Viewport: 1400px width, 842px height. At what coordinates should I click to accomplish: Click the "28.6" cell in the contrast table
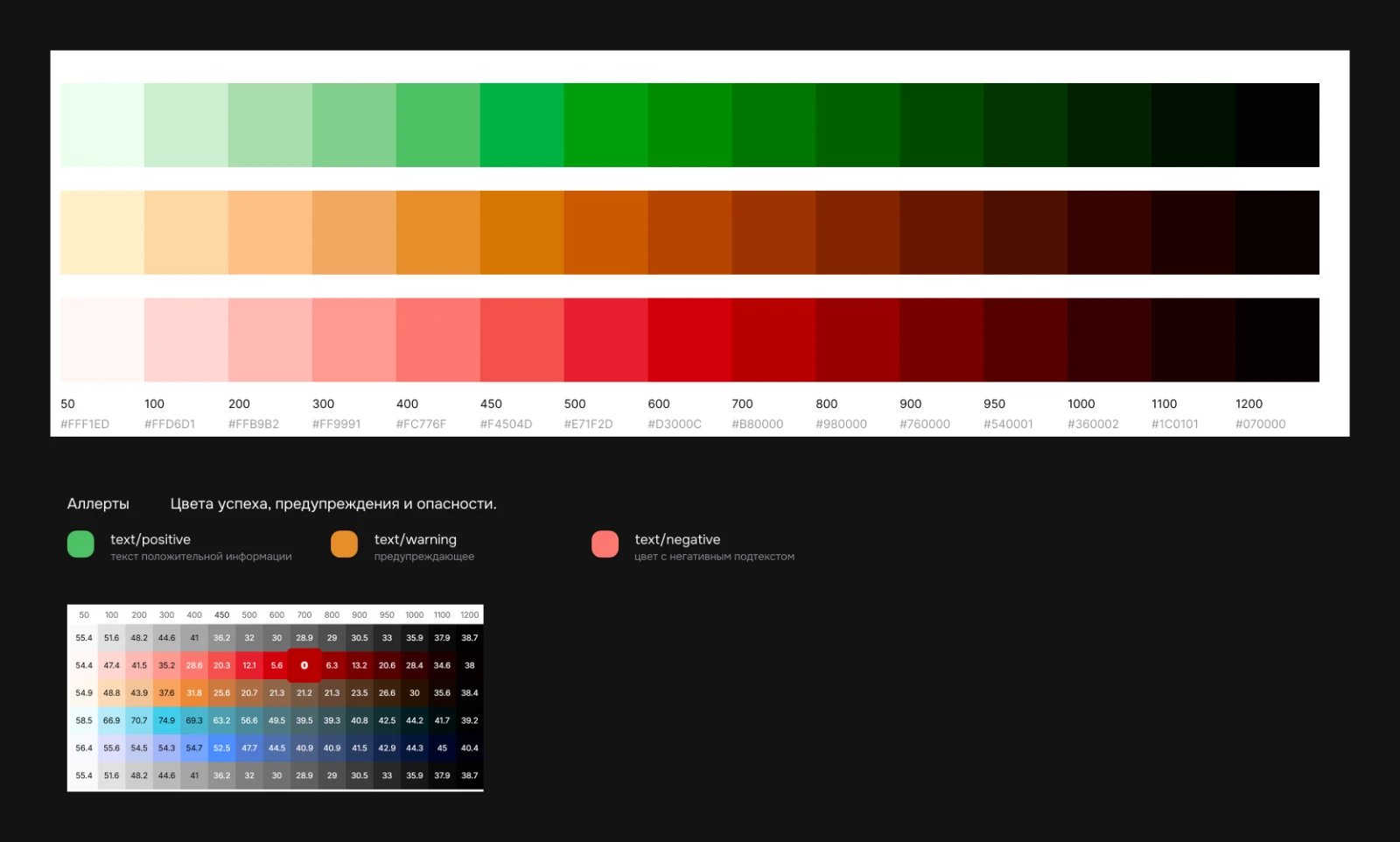coord(194,665)
